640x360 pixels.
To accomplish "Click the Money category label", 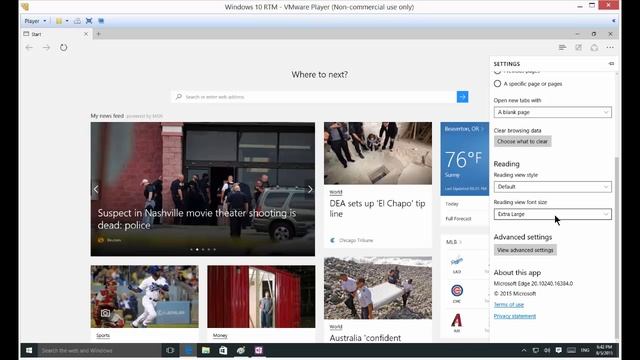I will (220, 336).
